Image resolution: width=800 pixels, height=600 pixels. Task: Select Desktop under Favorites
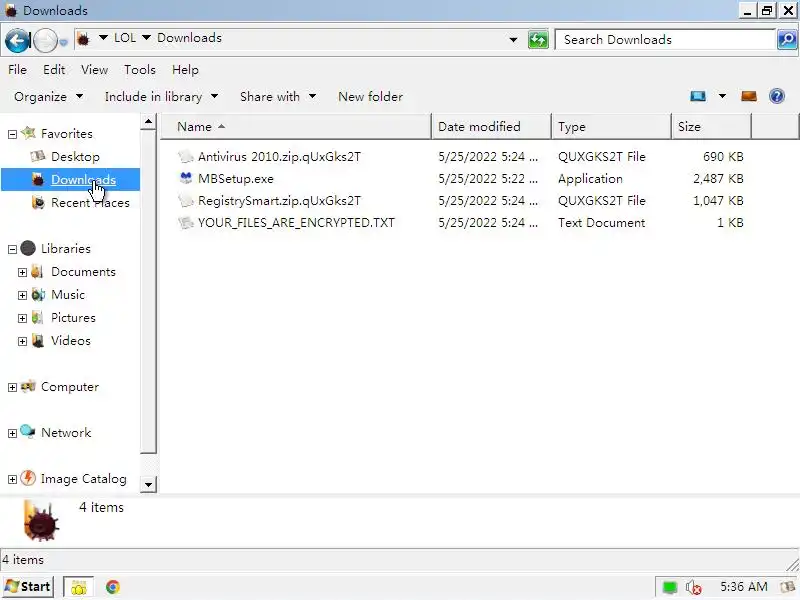75,157
